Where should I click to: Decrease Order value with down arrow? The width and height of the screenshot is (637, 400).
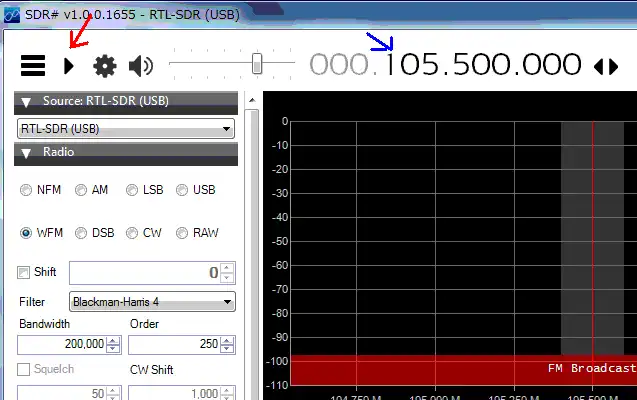tap(227, 349)
